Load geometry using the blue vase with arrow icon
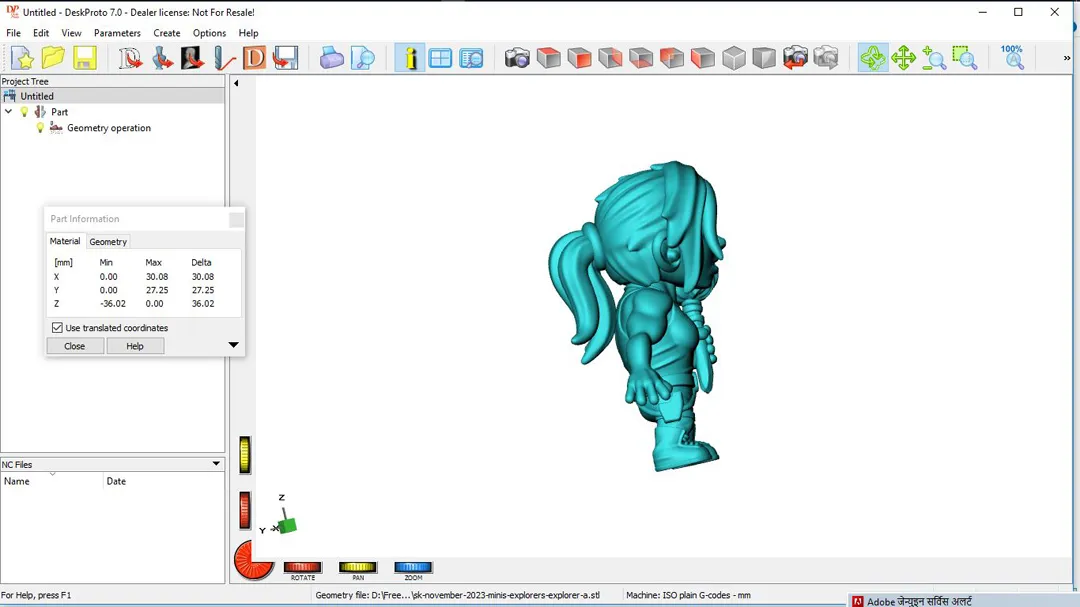Image resolution: width=1080 pixels, height=607 pixels. click(162, 58)
